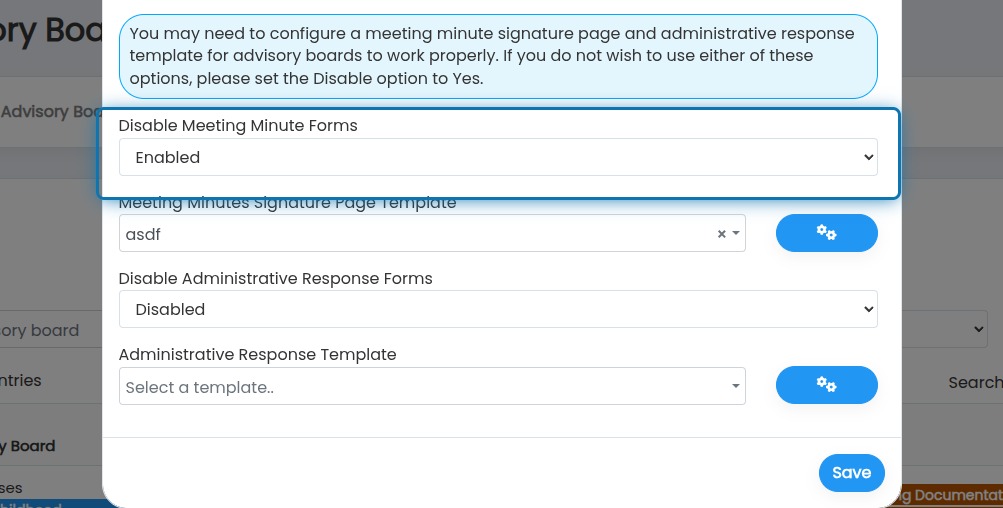Click the 'Administrative Response Template' label
The height and width of the screenshot is (508, 1003).
click(x=257, y=354)
